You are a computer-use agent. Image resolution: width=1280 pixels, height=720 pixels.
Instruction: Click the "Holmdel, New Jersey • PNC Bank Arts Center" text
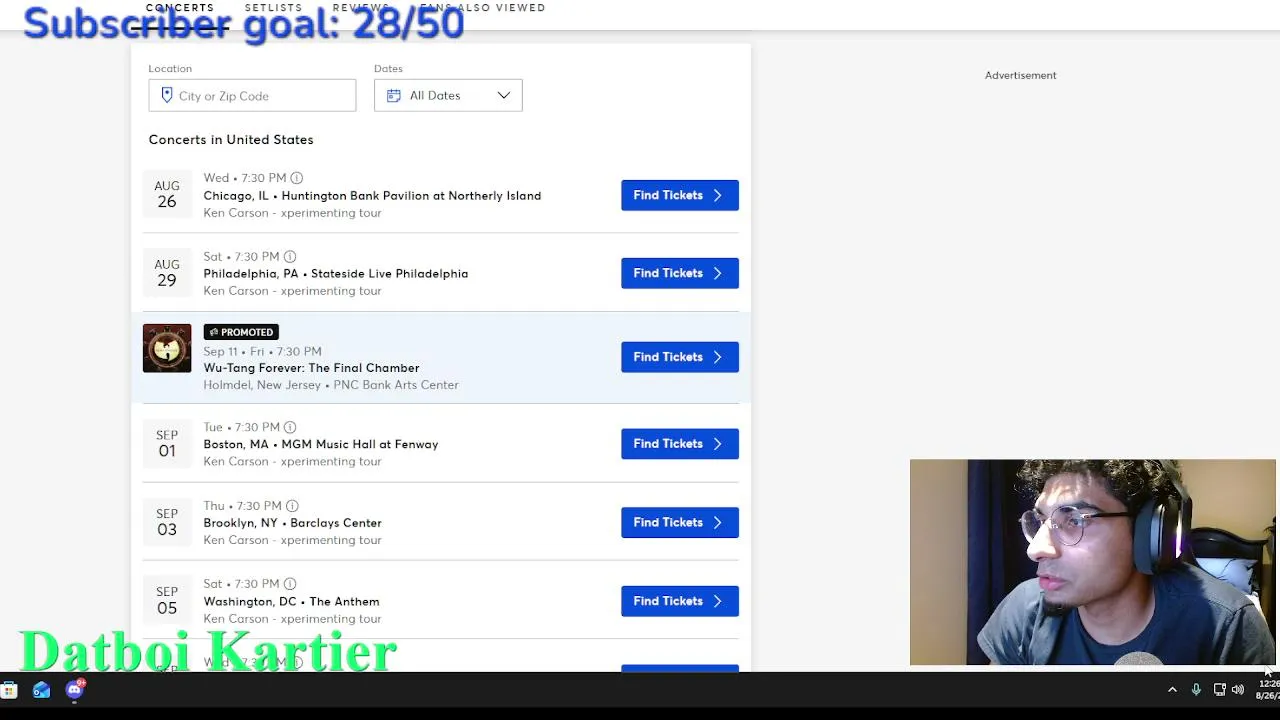331,385
